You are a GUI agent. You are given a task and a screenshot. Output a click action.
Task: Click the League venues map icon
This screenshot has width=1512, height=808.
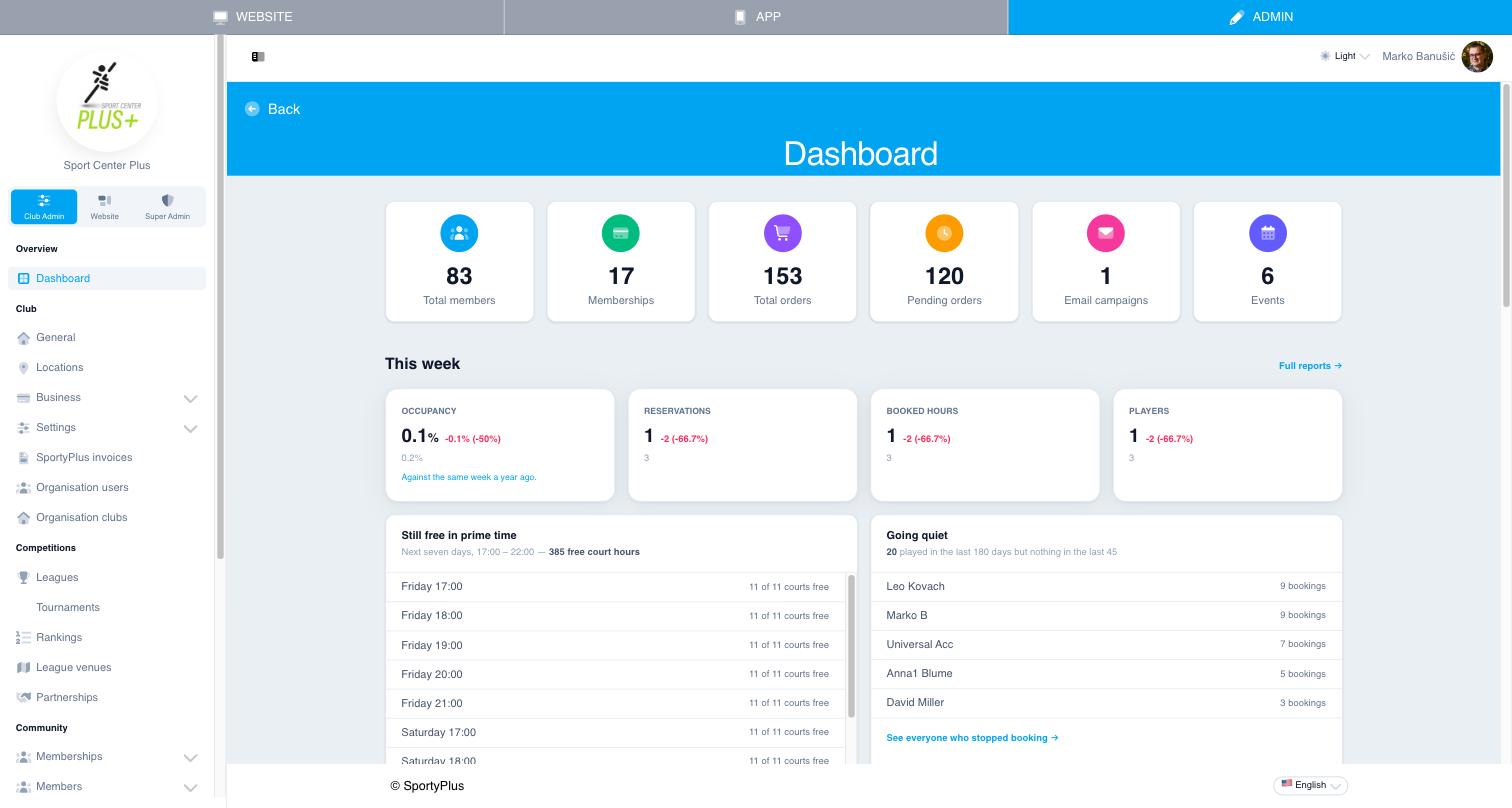(24, 668)
